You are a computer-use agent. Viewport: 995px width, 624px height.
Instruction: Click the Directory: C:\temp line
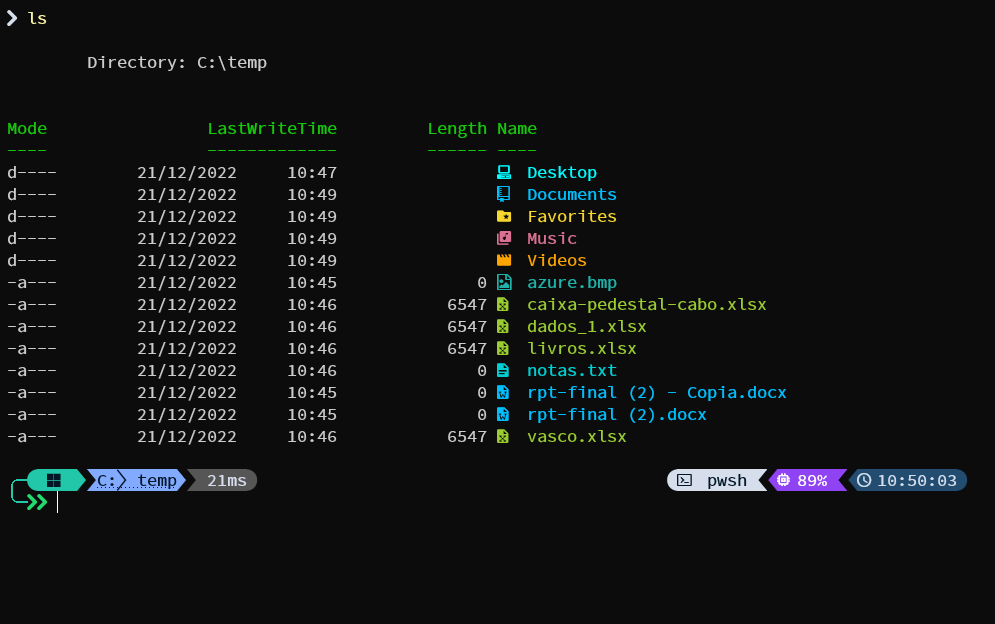tap(177, 62)
